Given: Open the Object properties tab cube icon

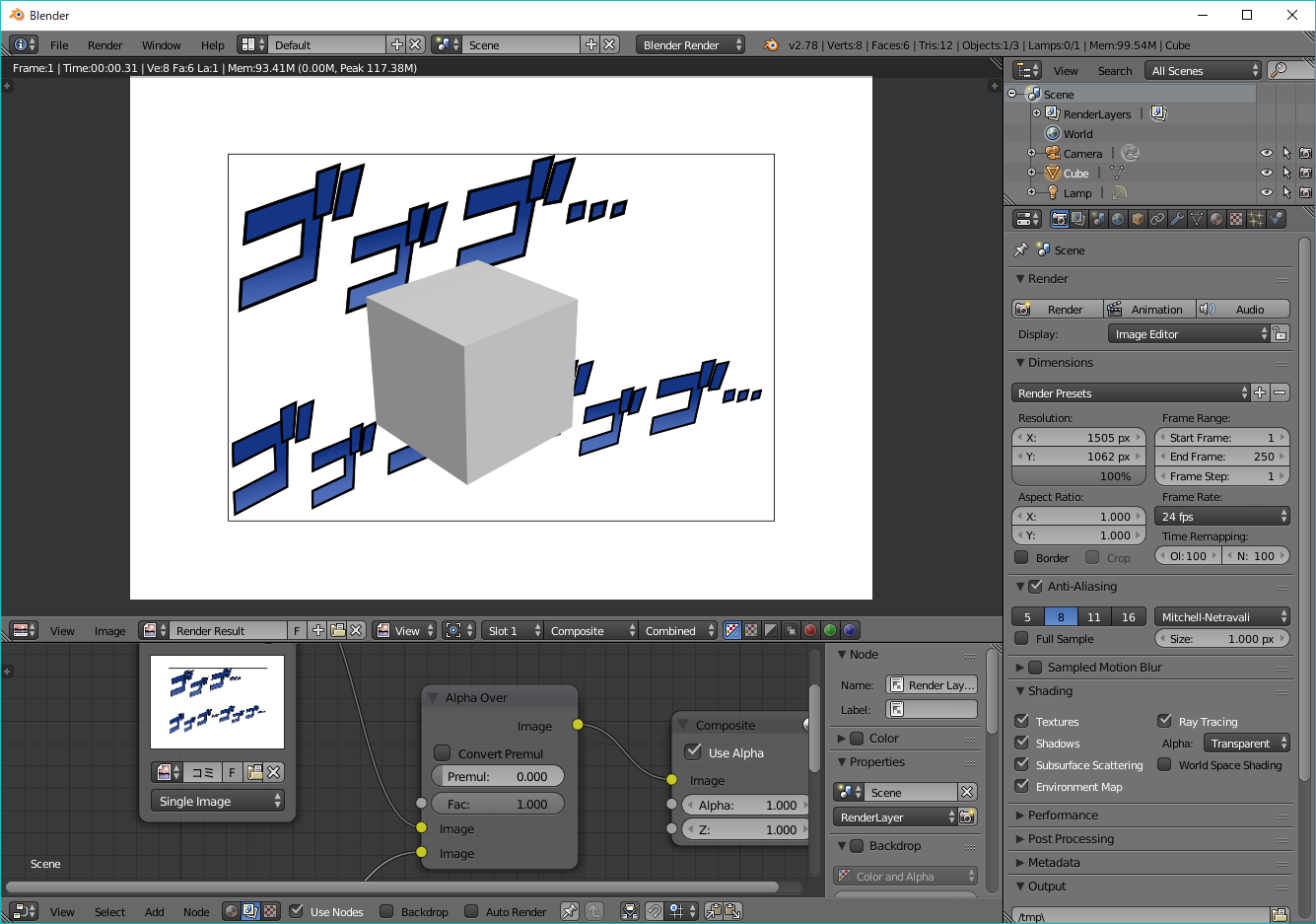Looking at the screenshot, I should point(1138,219).
